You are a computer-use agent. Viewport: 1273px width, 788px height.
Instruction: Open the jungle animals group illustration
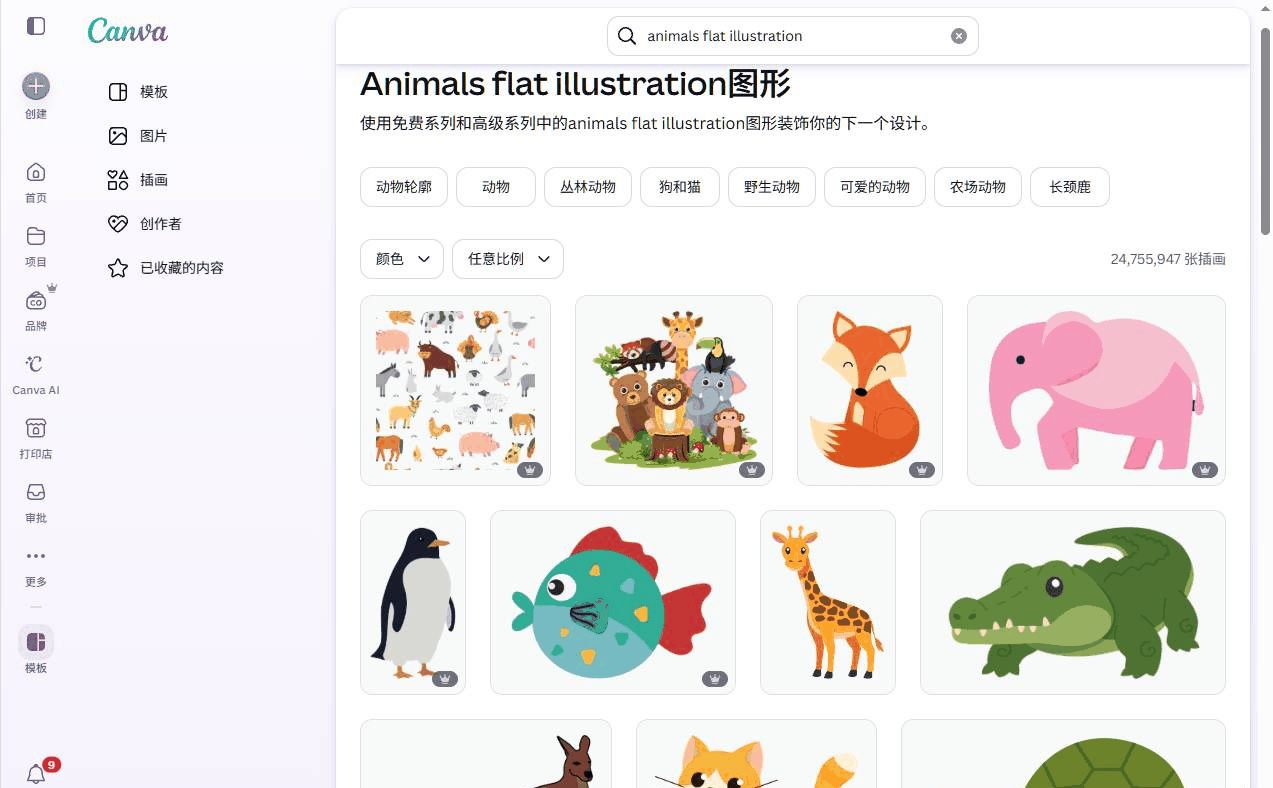pos(674,390)
